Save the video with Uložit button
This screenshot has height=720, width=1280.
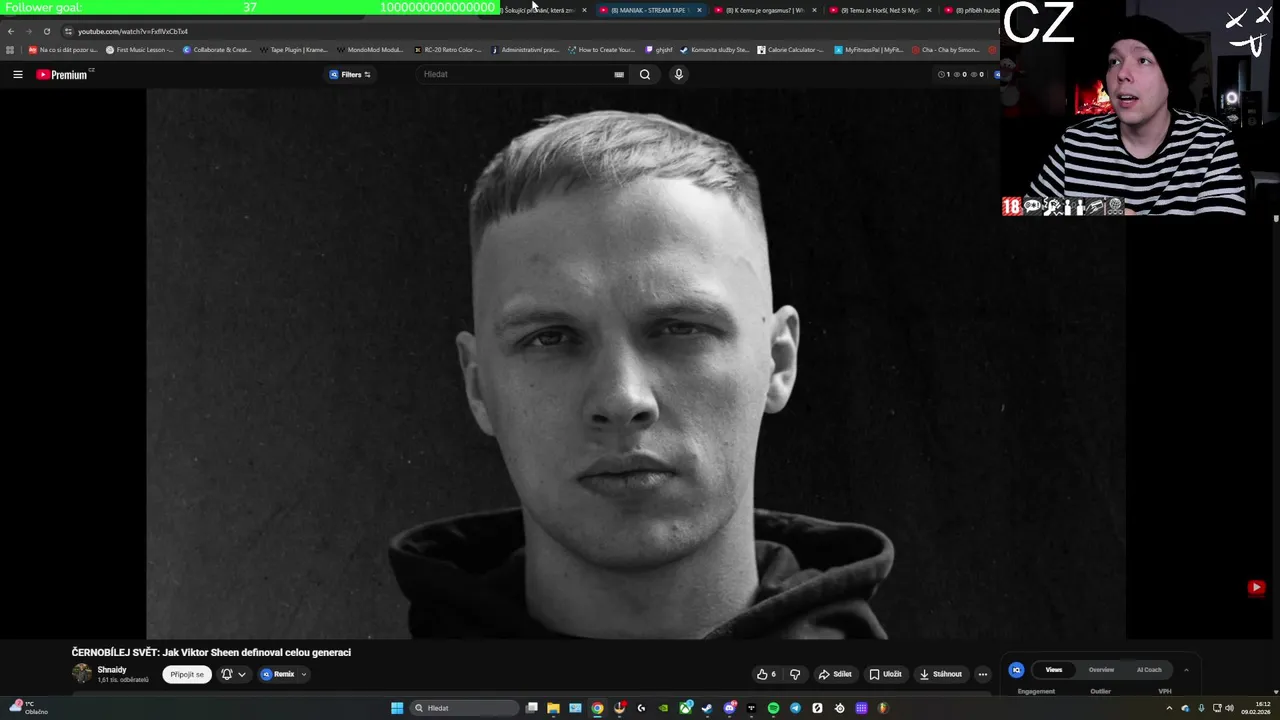click(x=885, y=674)
